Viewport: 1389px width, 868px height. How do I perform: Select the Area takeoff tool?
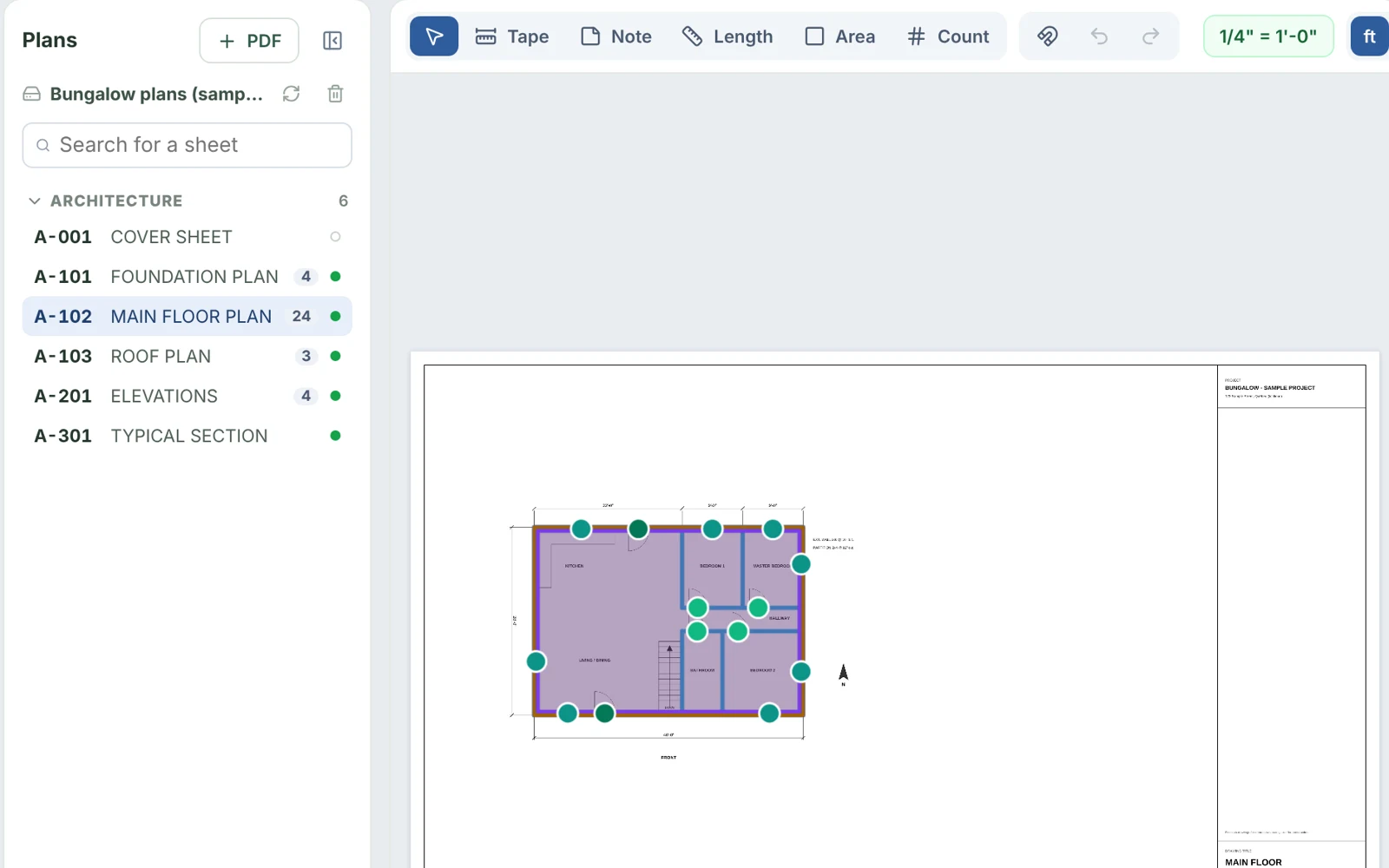tap(840, 36)
